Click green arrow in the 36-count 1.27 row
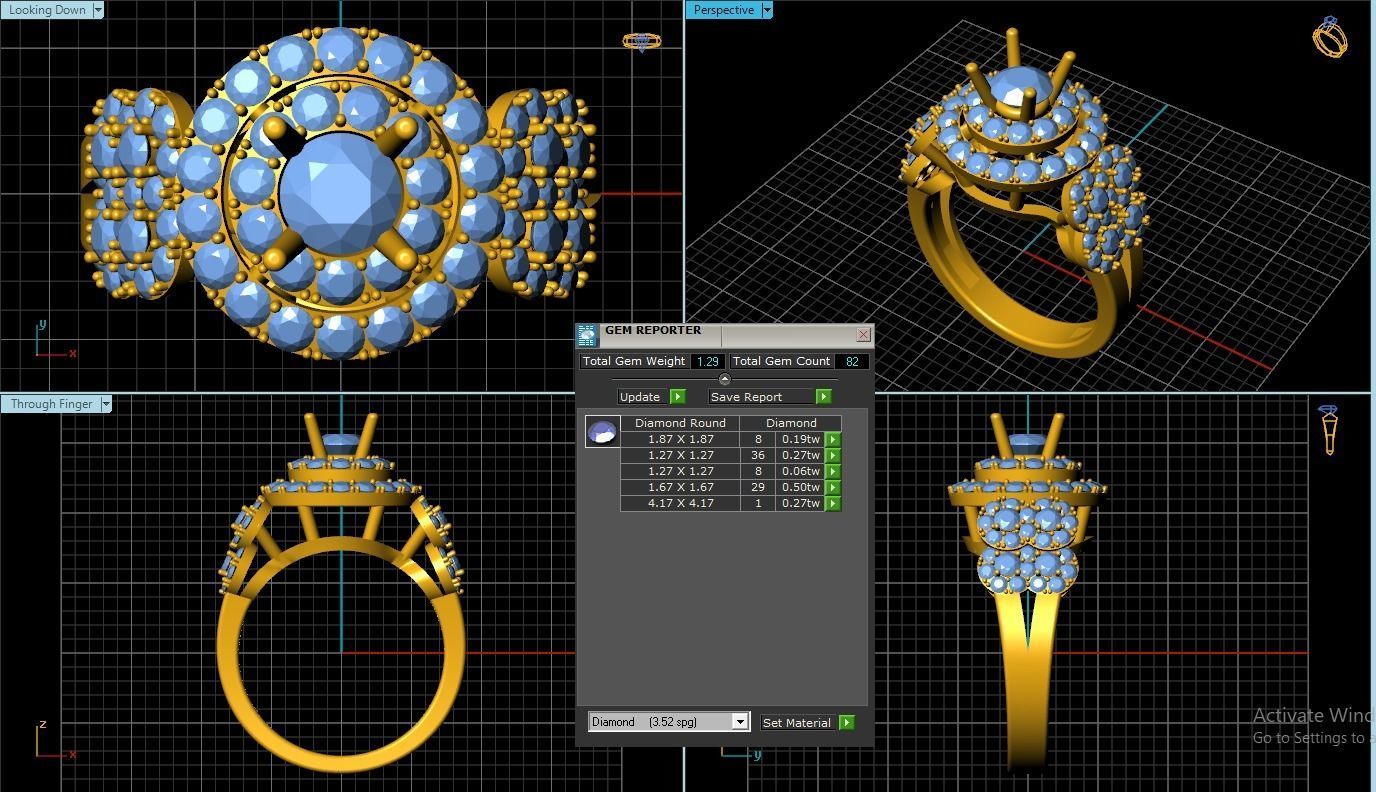This screenshot has height=792, width=1376. (832, 455)
